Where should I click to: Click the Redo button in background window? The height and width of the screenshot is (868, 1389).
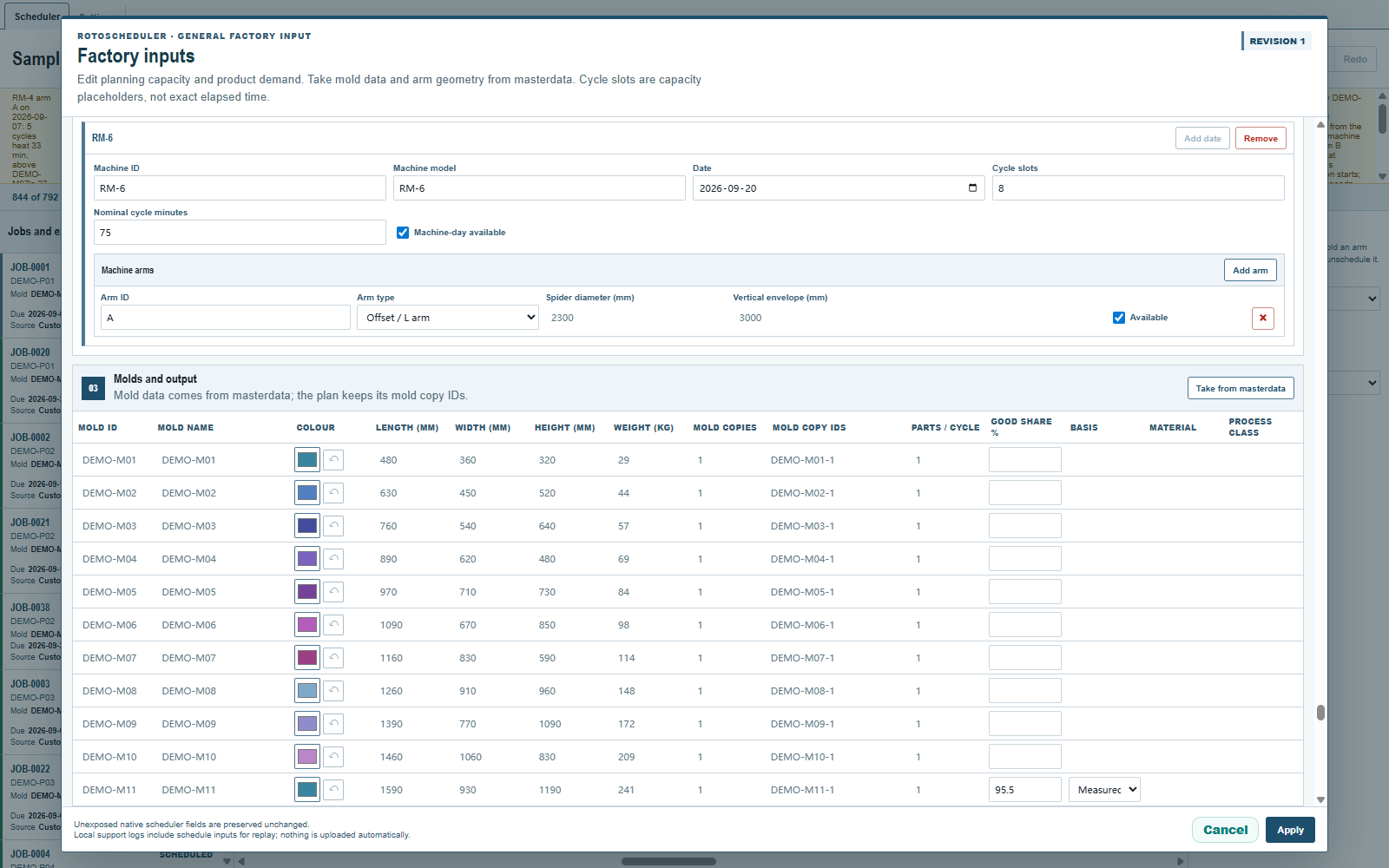click(x=1354, y=59)
